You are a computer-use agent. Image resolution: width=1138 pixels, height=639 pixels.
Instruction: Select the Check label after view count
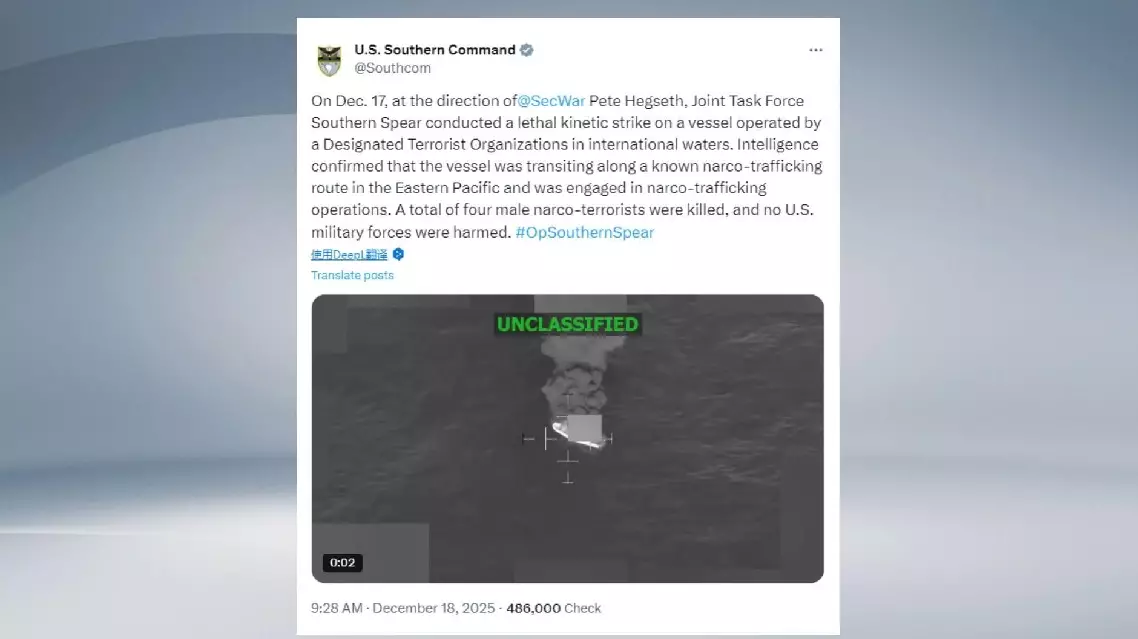tap(583, 608)
